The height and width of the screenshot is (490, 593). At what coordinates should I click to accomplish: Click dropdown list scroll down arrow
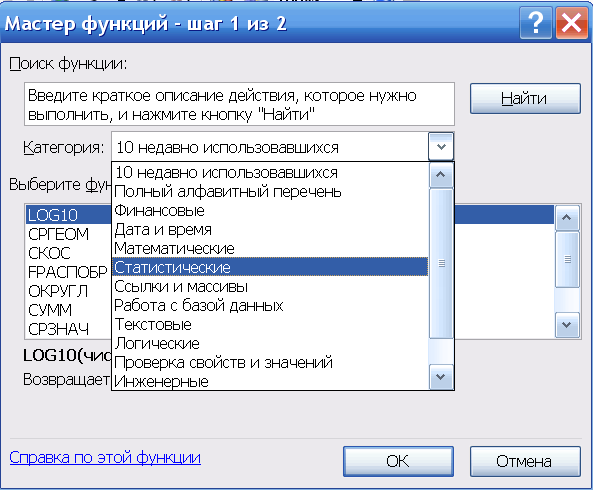441,377
